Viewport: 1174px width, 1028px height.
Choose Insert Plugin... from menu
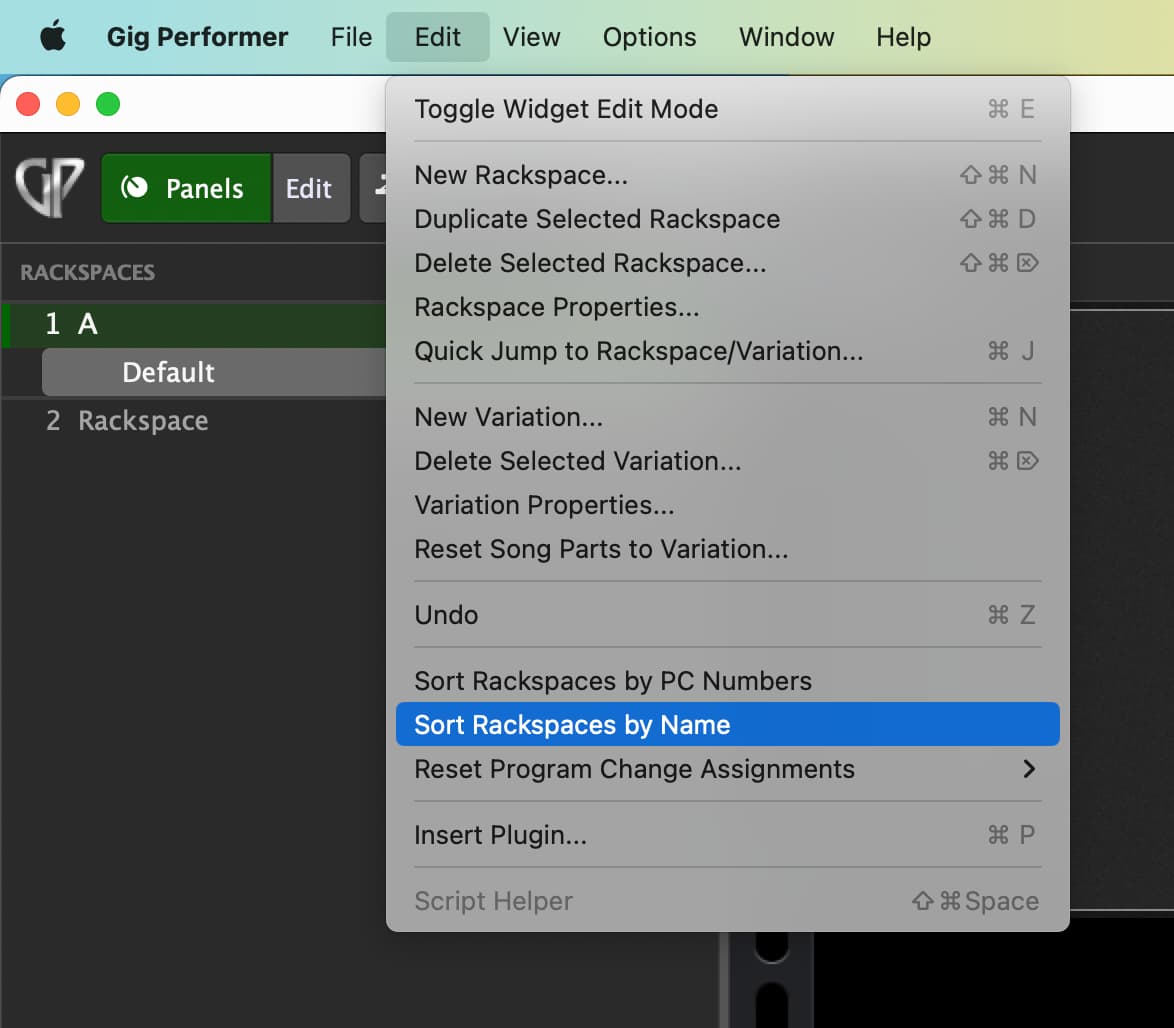tap(500, 835)
